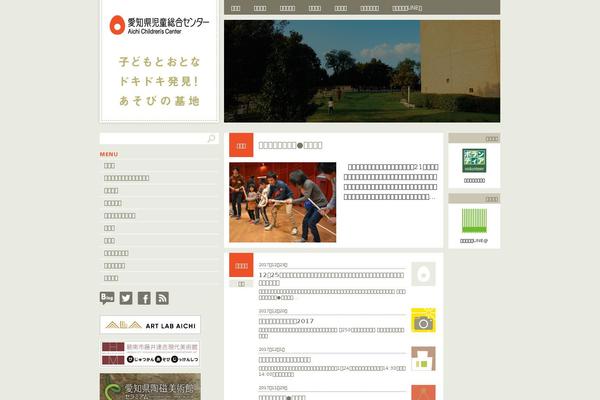Click the small grey button under news tag

(241, 284)
